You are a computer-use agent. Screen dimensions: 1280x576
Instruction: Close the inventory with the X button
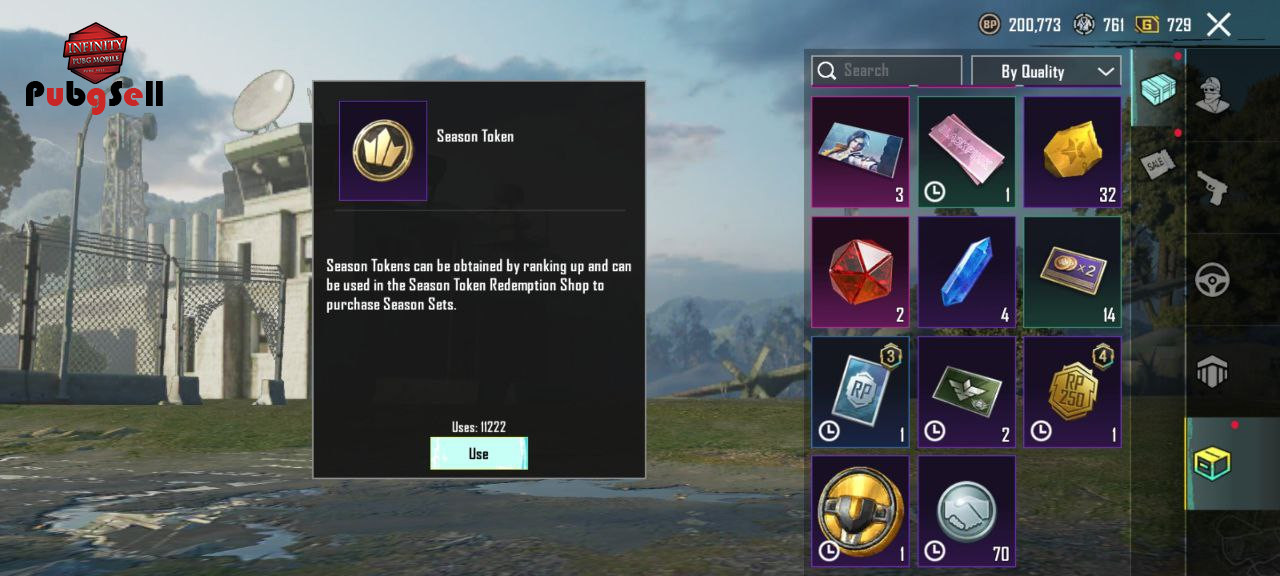pyautogui.click(x=1218, y=24)
